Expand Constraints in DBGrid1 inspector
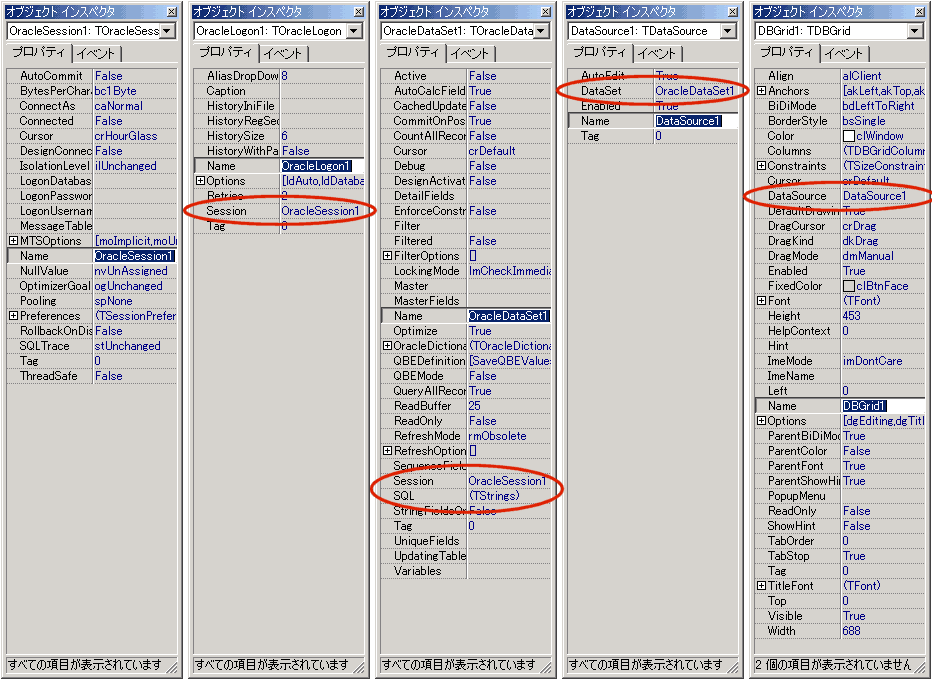The width and height of the screenshot is (932, 679). 761,166
